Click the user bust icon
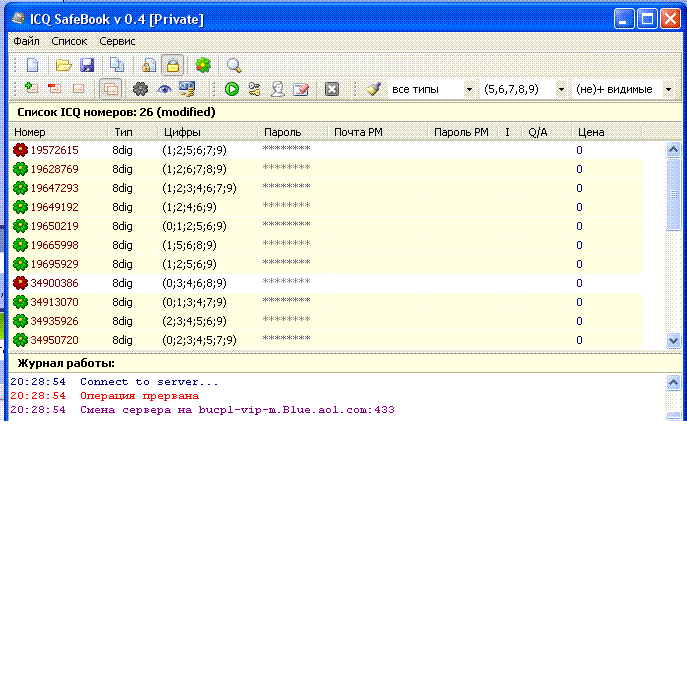This screenshot has height=678, width=687. tap(277, 89)
